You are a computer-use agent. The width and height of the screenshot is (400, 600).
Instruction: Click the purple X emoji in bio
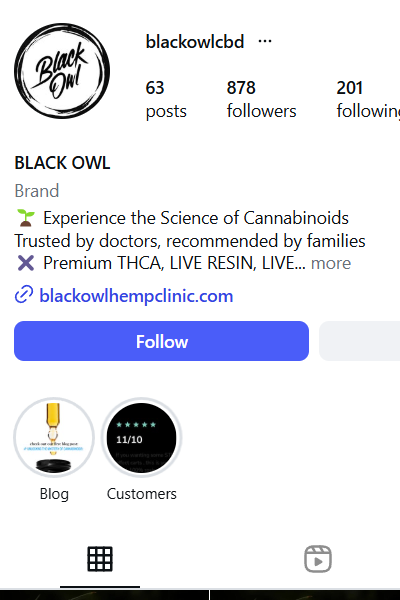pos(26,263)
